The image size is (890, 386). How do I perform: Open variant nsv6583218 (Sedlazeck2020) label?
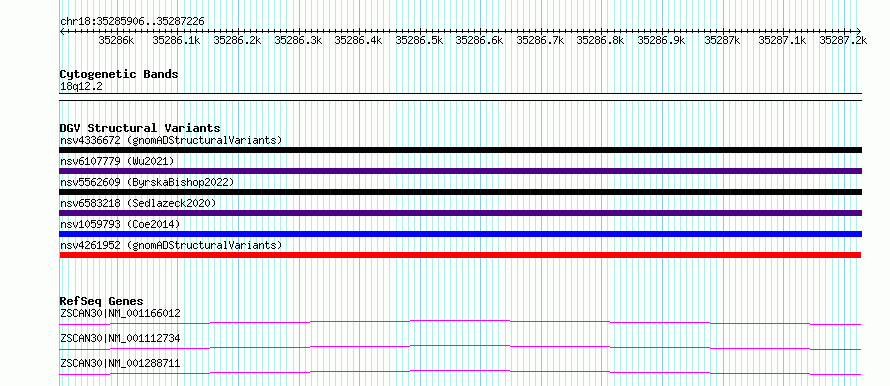138,203
